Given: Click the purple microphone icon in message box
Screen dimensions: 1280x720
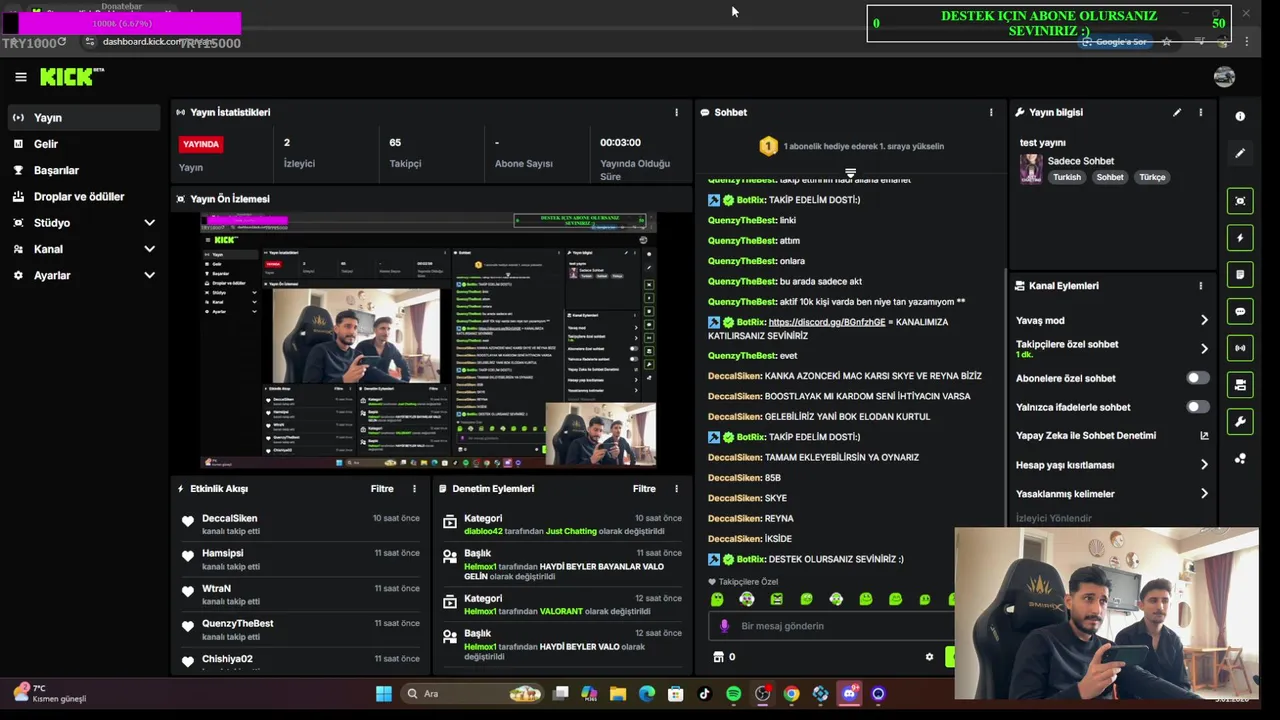Looking at the screenshot, I should [724, 626].
